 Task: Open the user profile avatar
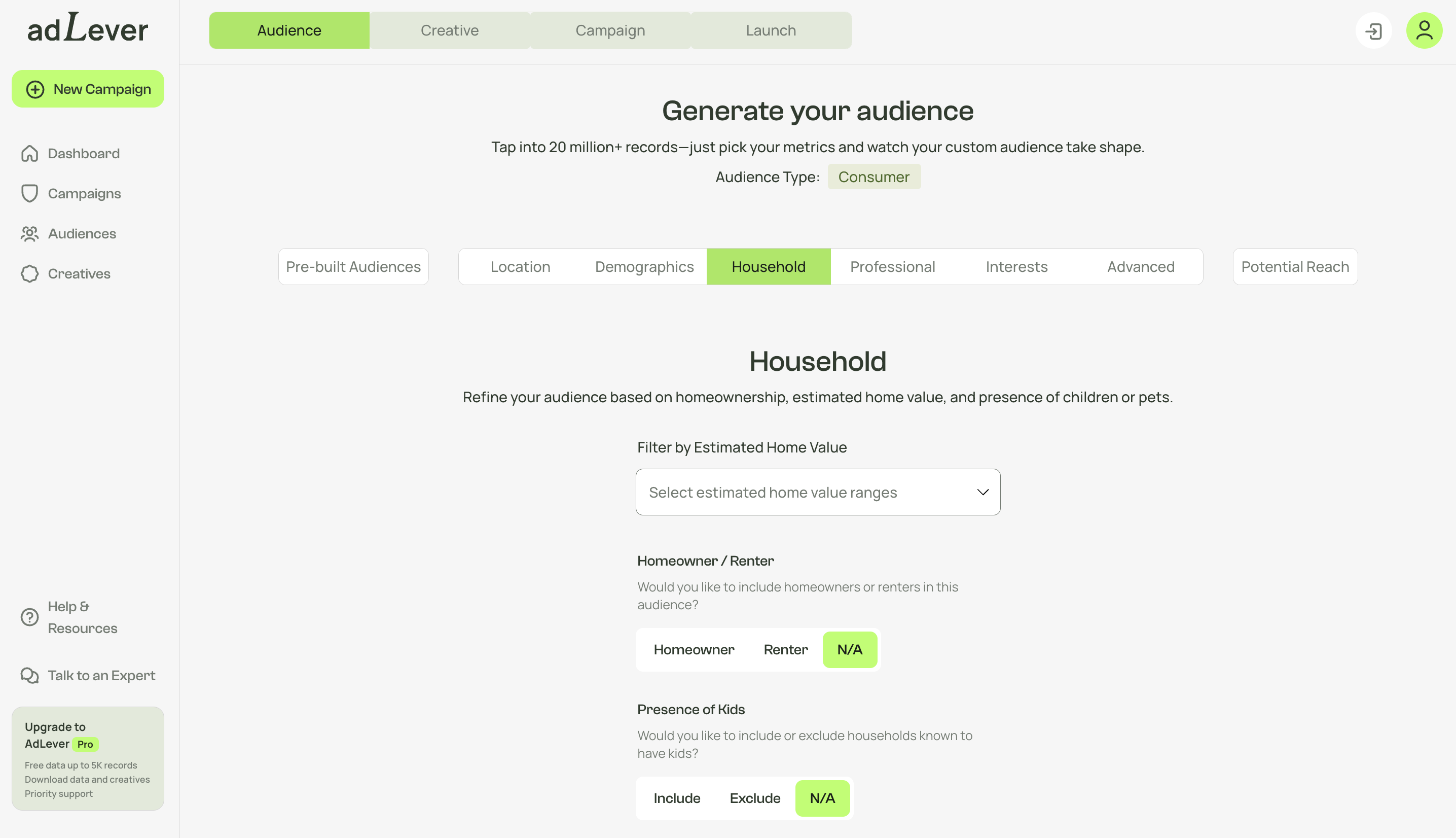[1424, 30]
